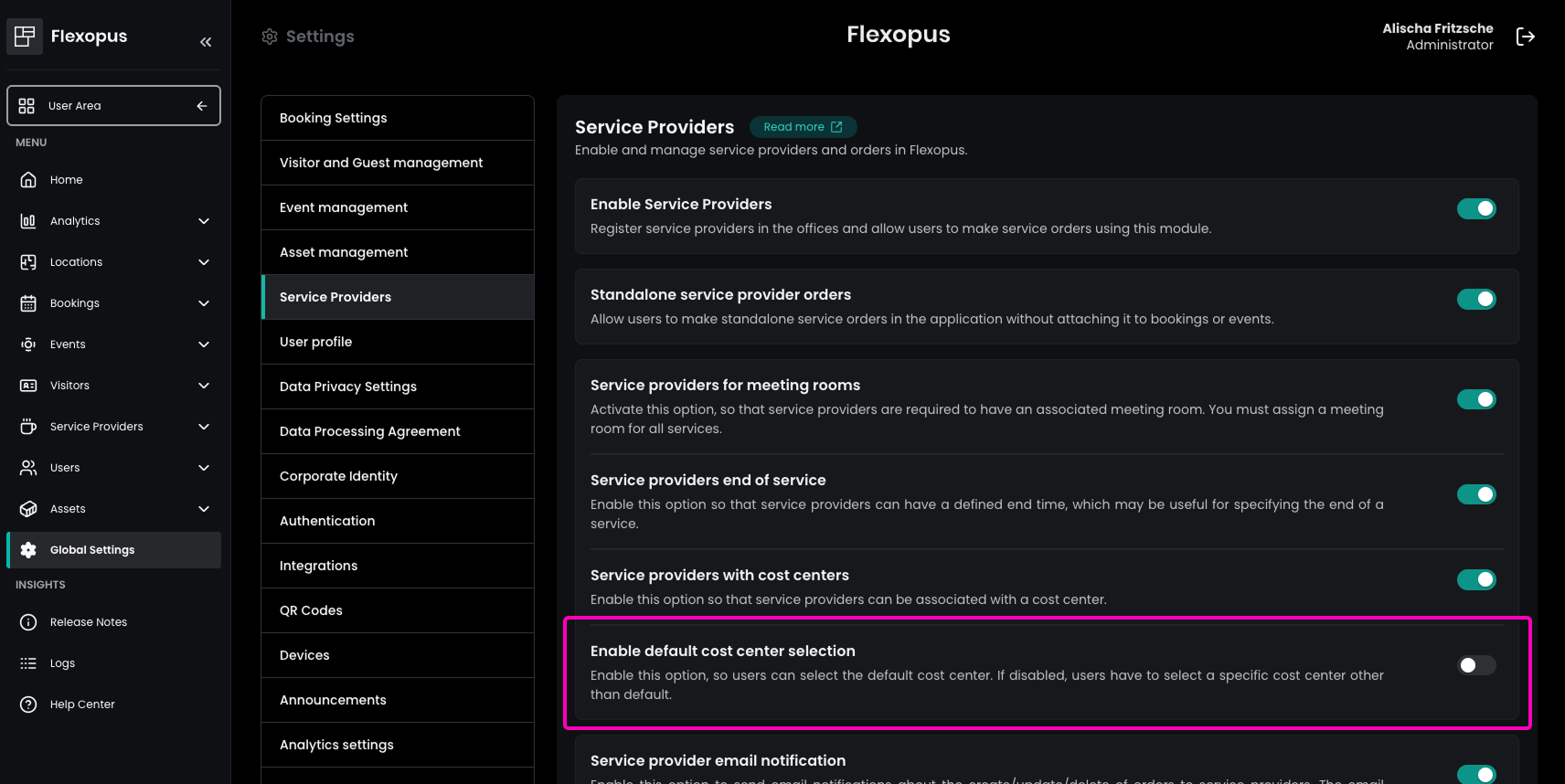
Task: Collapse the sidebar with double-chevron icon
Action: point(206,42)
